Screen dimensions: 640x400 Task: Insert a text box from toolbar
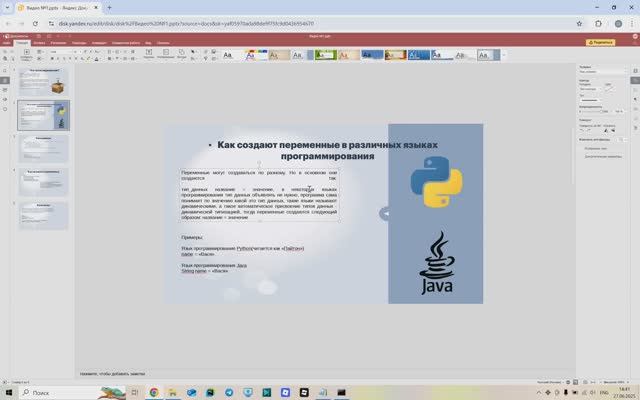[x=149, y=54]
